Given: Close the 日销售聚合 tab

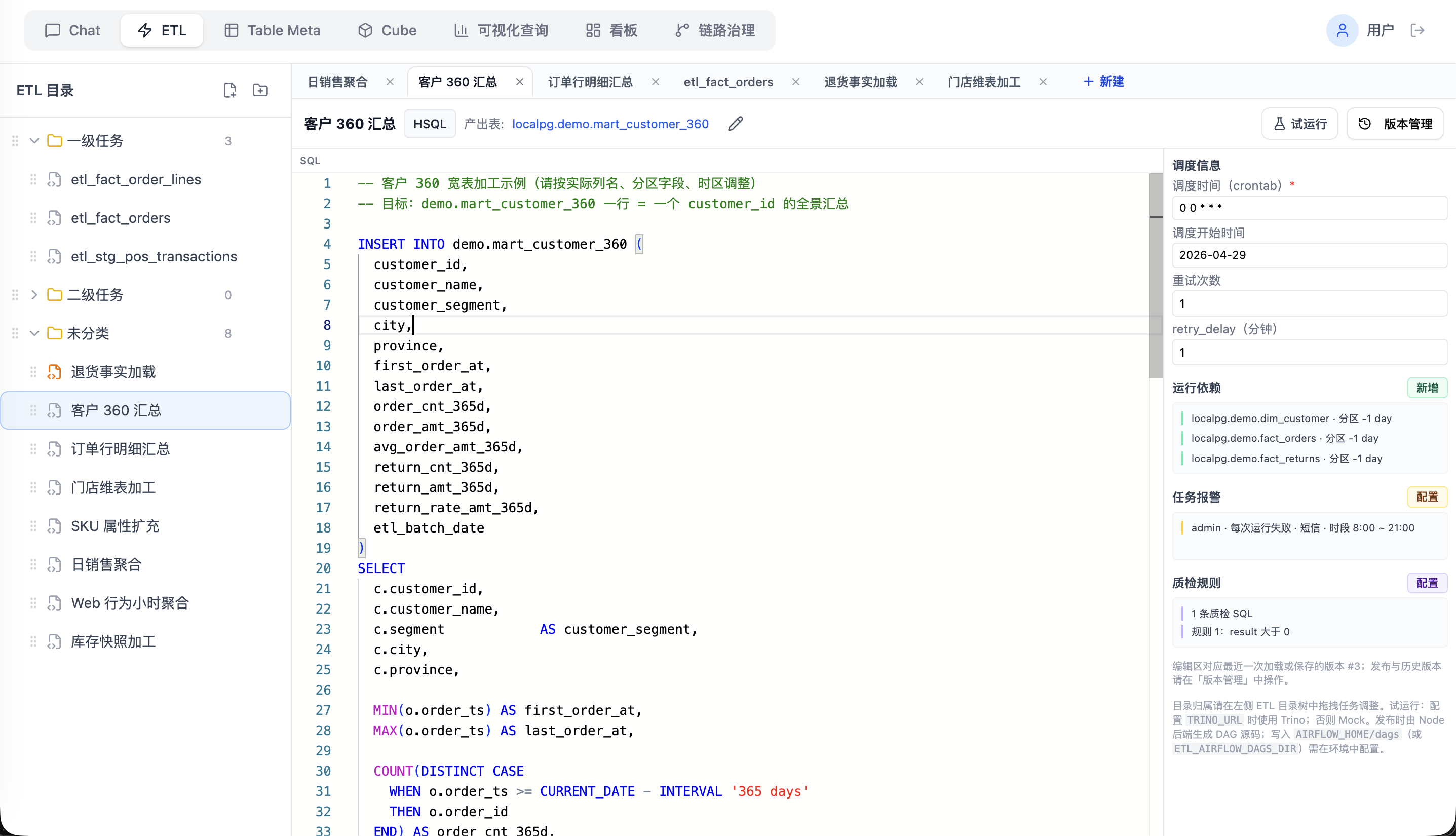Looking at the screenshot, I should pyautogui.click(x=391, y=82).
